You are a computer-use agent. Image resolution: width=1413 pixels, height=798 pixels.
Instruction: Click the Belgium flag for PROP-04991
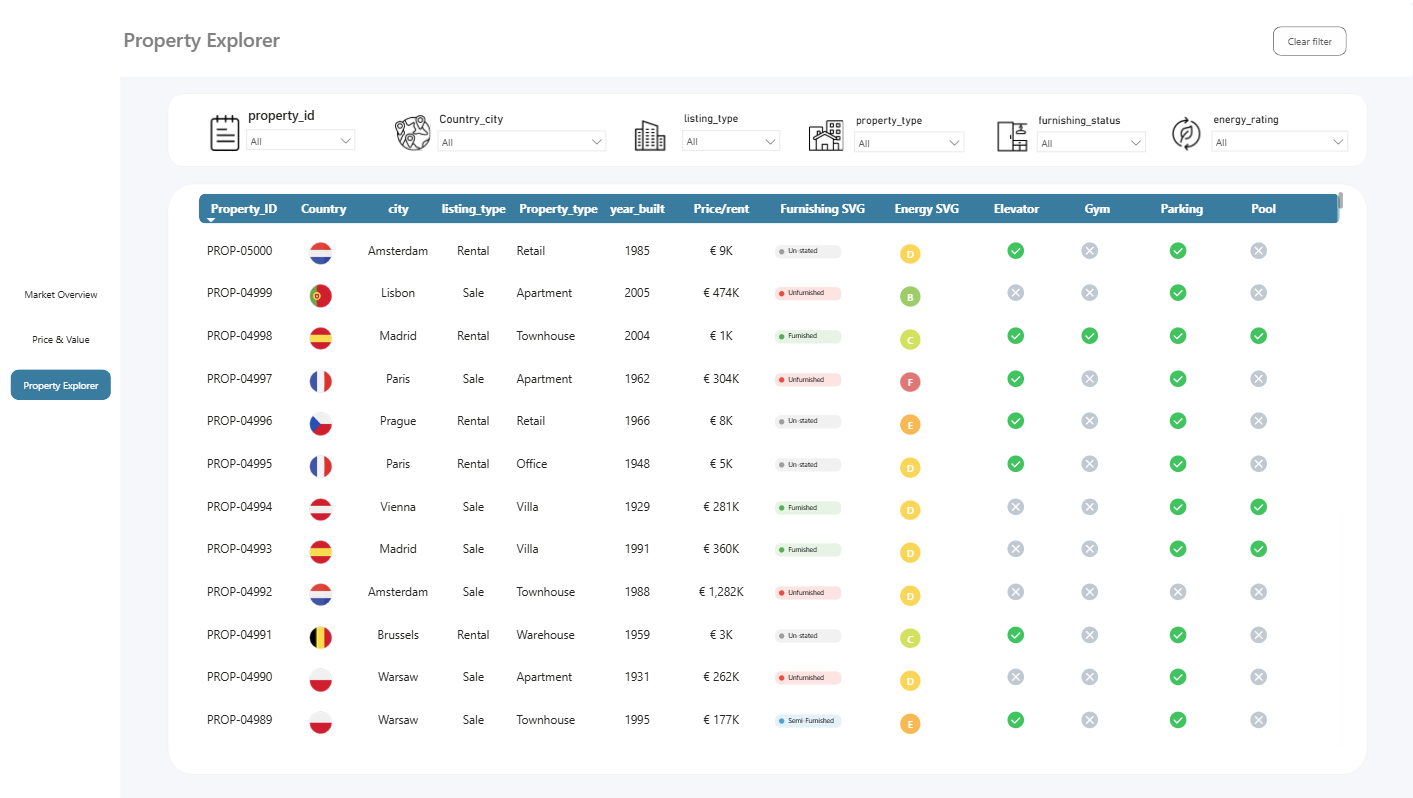[x=321, y=637]
